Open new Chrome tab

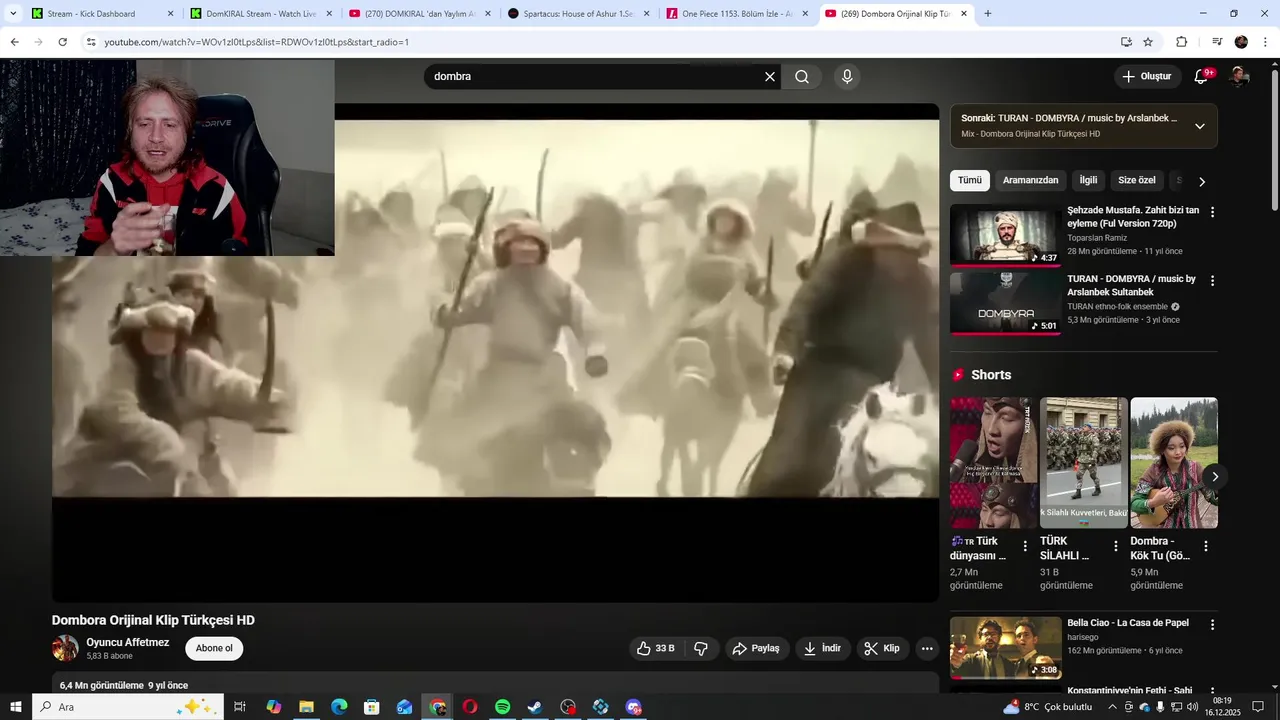(988, 14)
